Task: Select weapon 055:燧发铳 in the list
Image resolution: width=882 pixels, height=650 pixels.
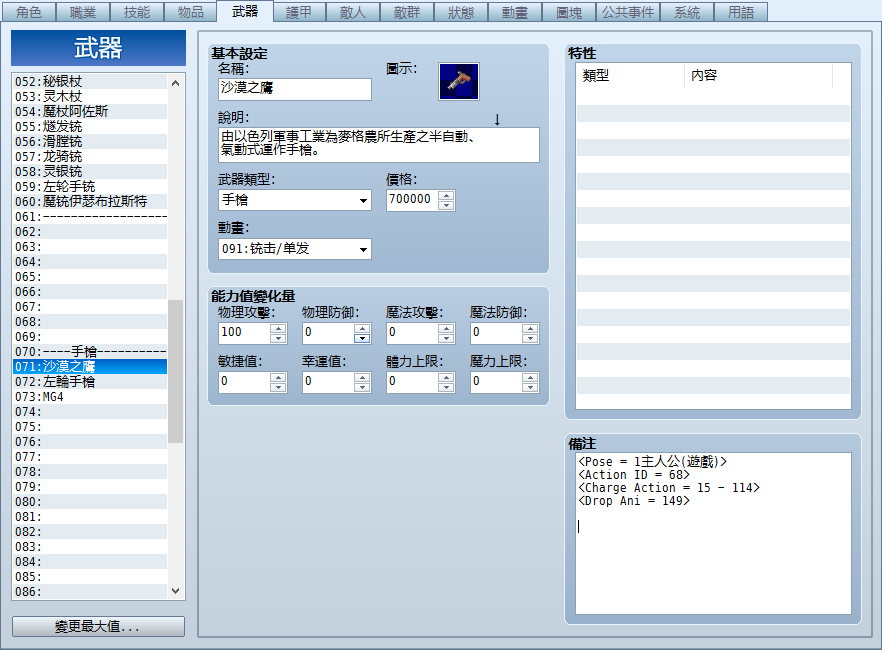Action: point(90,127)
